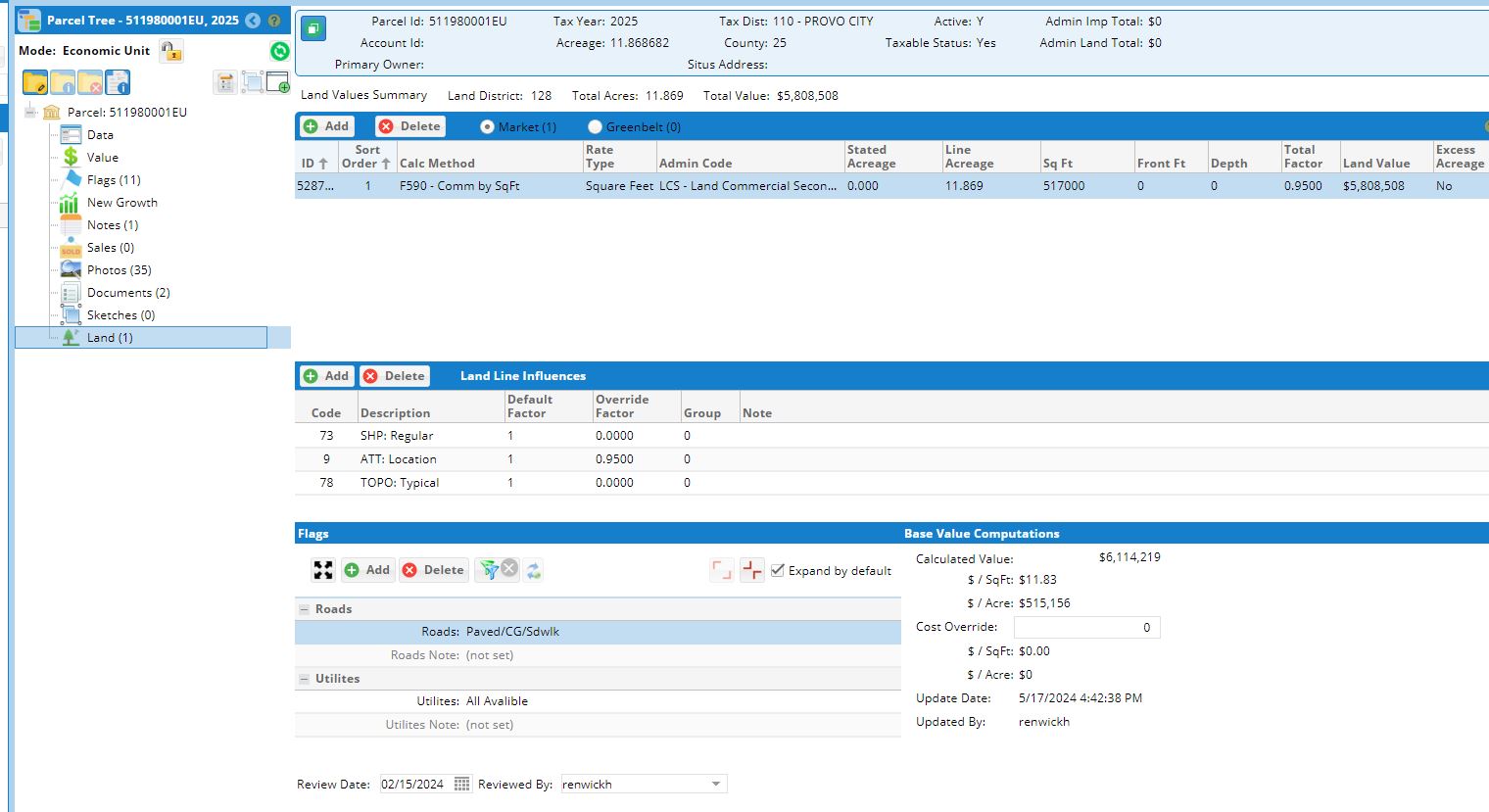This screenshot has height=812, width=1489.
Task: Open Data in the parcel tree
Action: pyautogui.click(x=100, y=135)
